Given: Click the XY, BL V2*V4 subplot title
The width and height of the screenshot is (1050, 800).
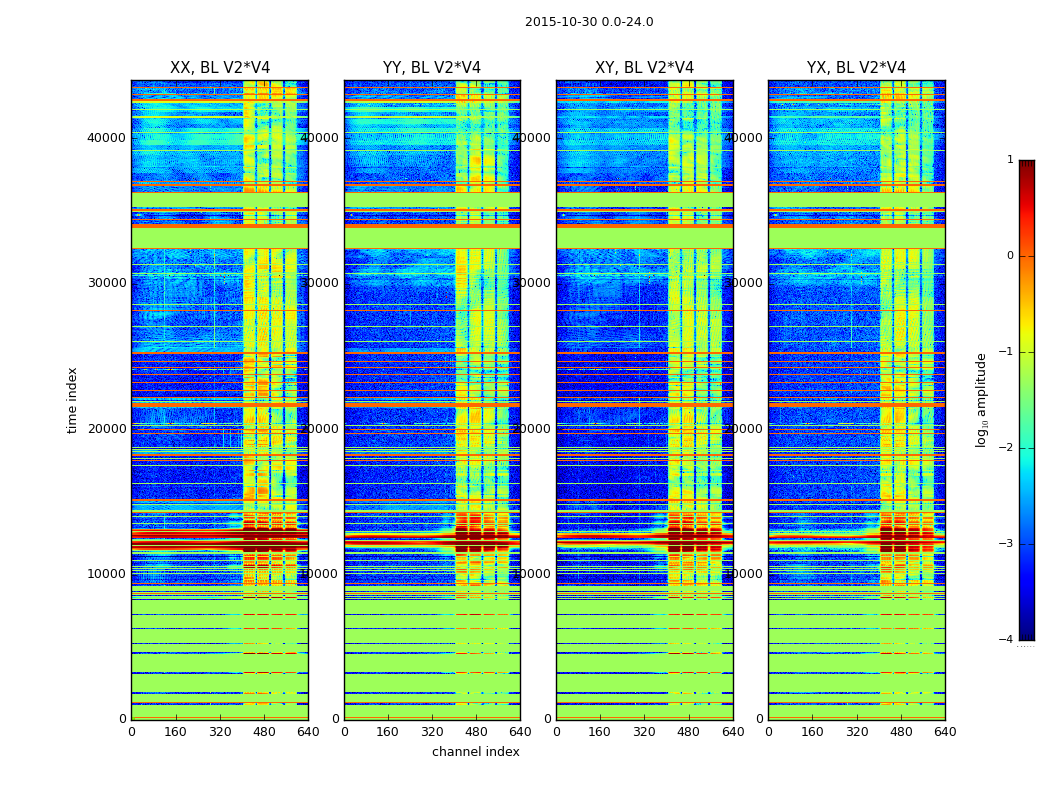Looking at the screenshot, I should (x=644, y=68).
